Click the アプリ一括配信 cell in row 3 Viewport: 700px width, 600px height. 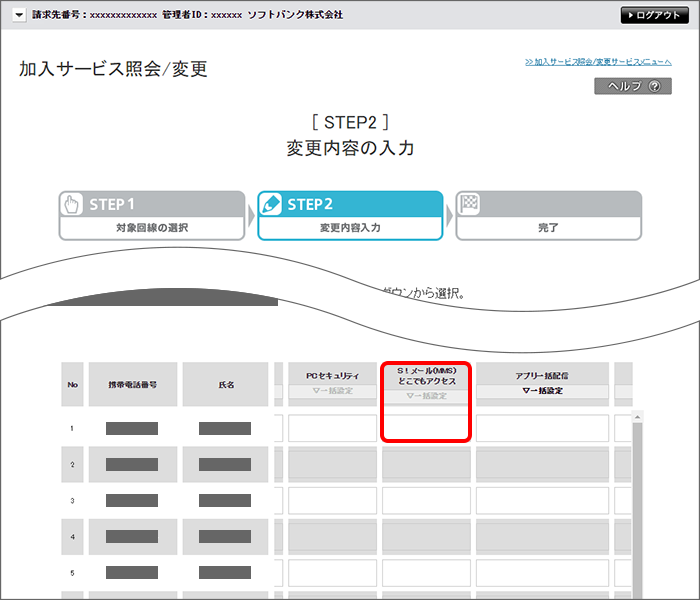pyautogui.click(x=542, y=500)
